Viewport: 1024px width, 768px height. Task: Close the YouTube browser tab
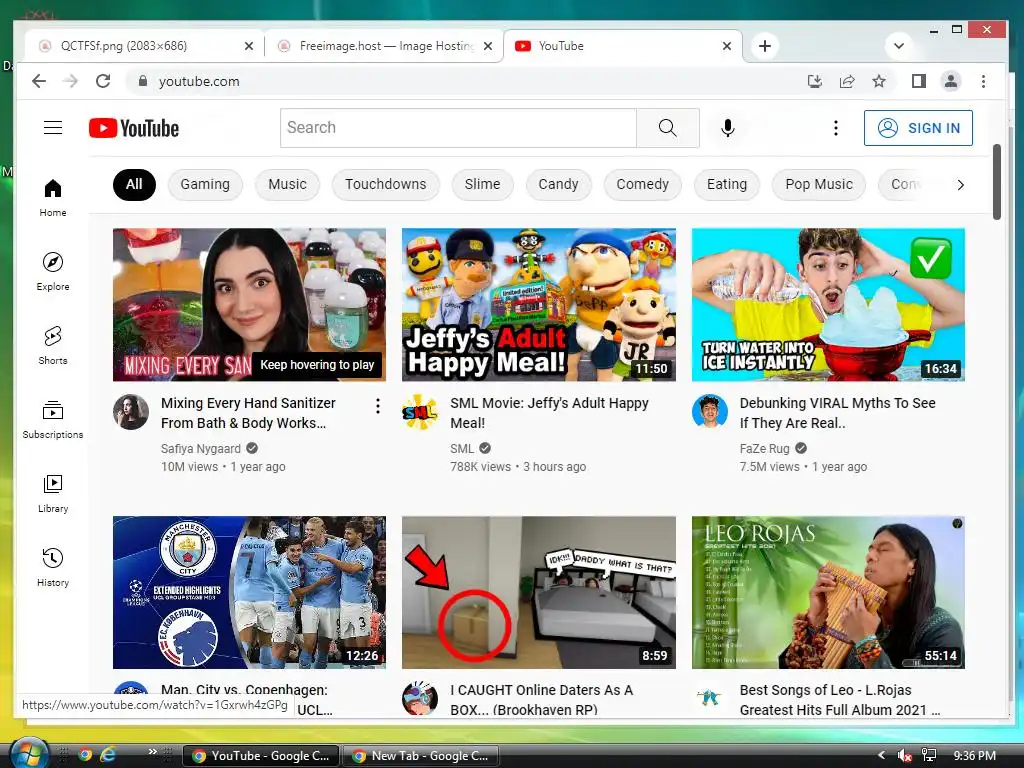[727, 46]
